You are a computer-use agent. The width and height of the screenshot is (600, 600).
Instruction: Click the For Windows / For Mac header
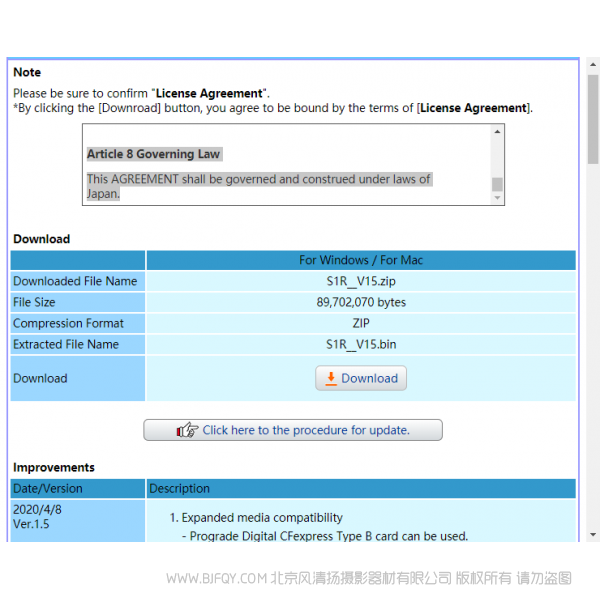coord(361,260)
